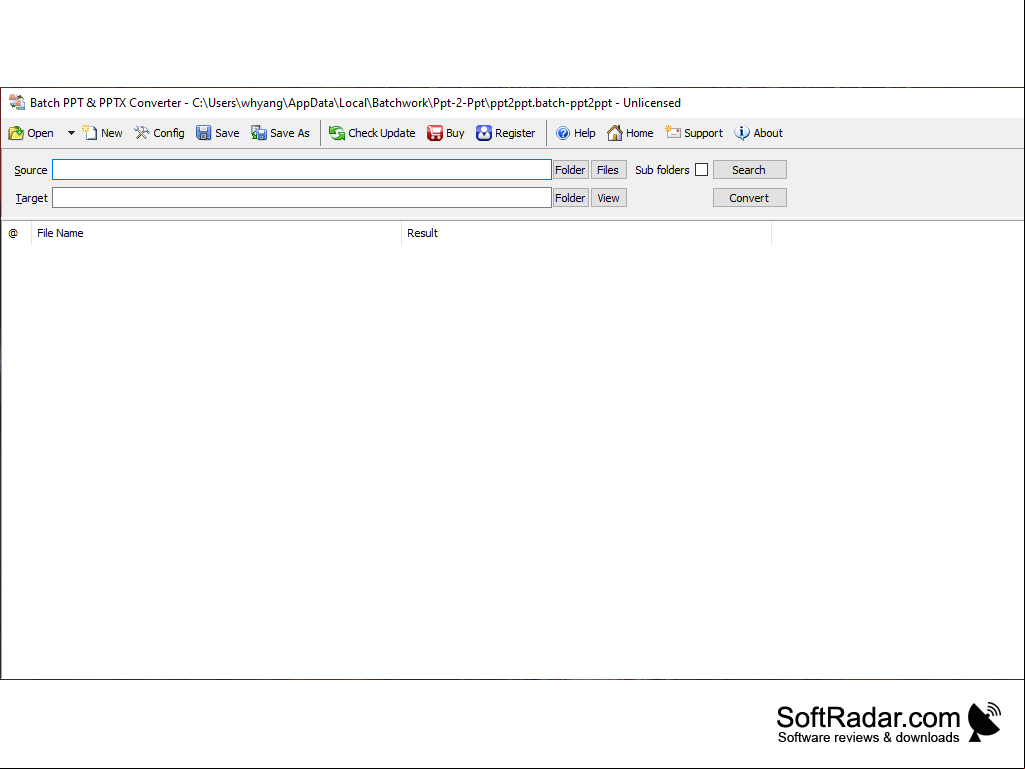The height and width of the screenshot is (769, 1025).
Task: Open Help question mark icon
Action: pos(563,133)
